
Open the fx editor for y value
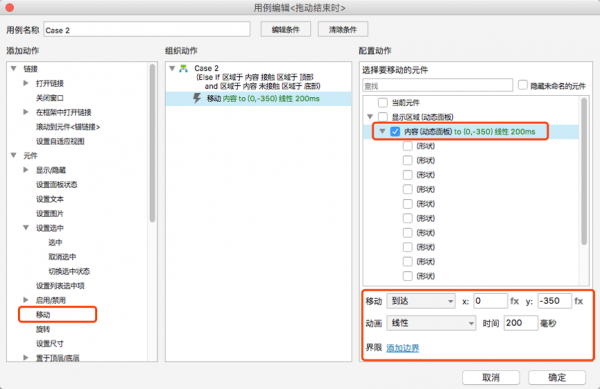point(579,301)
